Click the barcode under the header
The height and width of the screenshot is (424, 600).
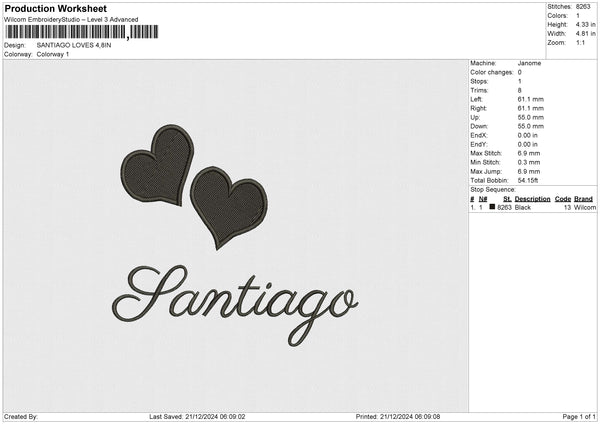click(x=82, y=32)
